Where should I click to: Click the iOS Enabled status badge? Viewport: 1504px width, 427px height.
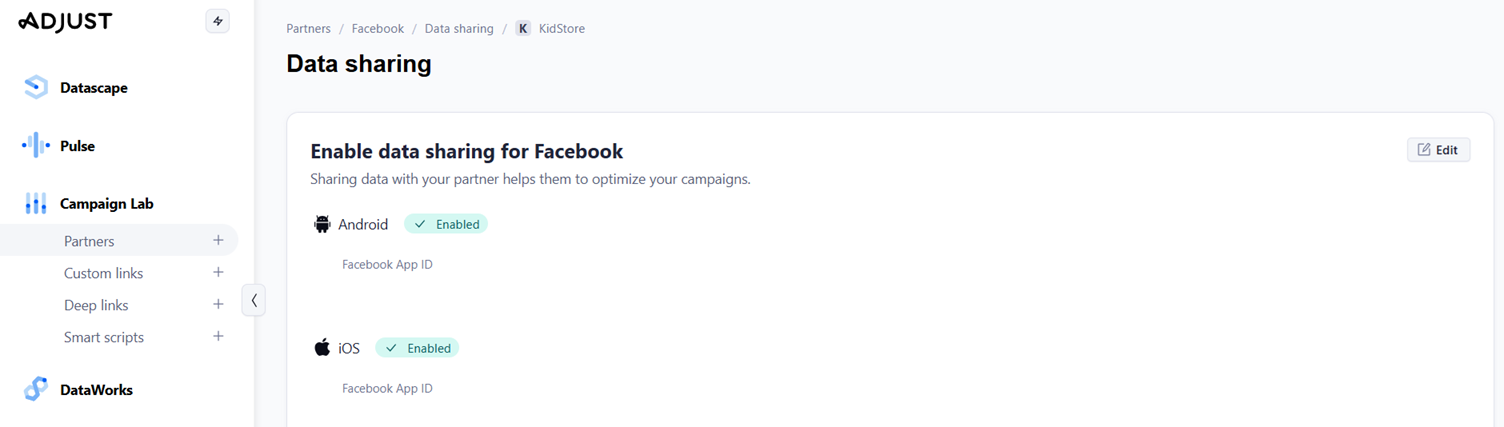tap(417, 348)
